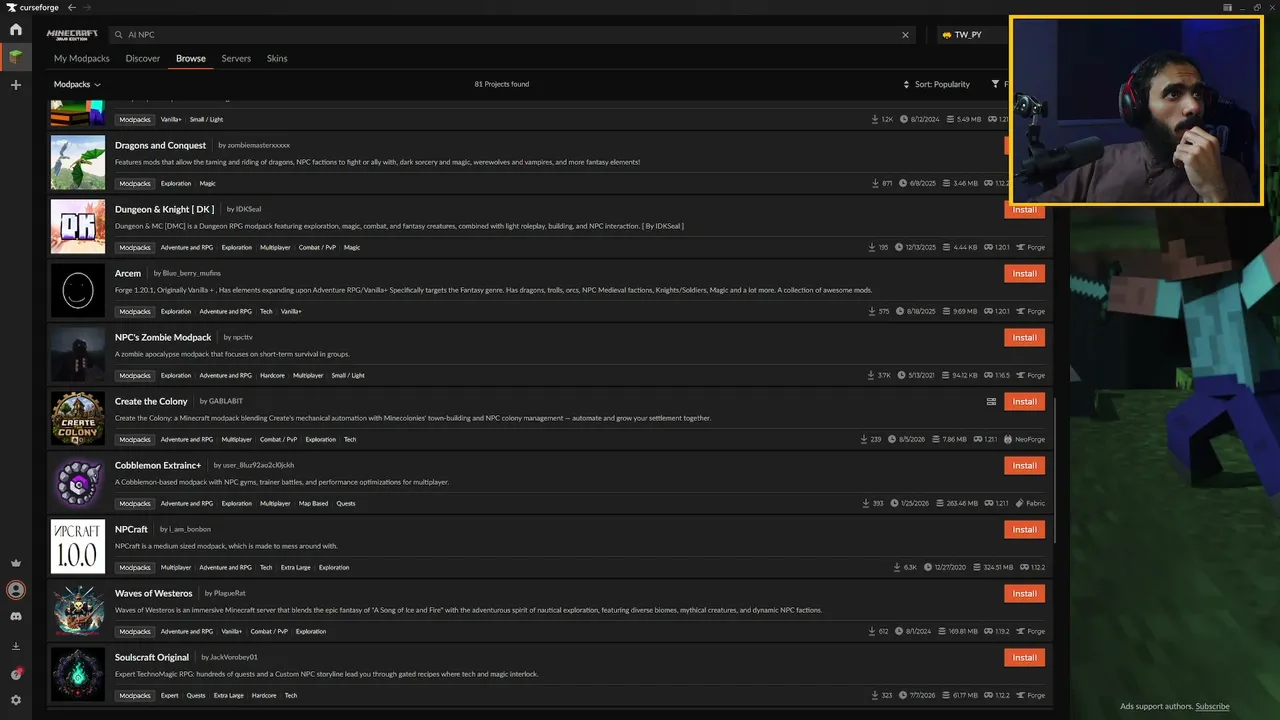Open author link GABLABIT

(x=226, y=402)
